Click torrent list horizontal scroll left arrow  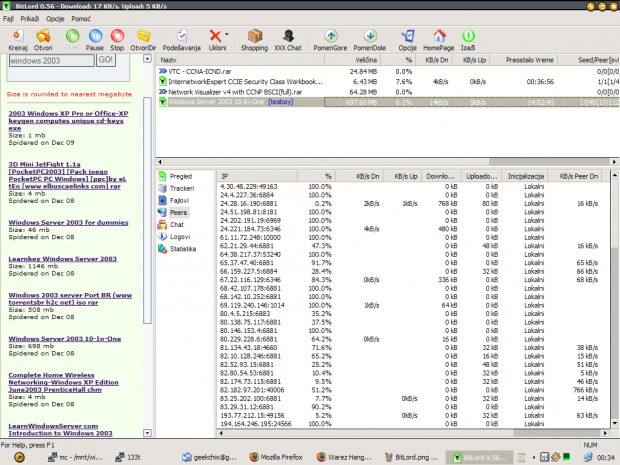160,161
